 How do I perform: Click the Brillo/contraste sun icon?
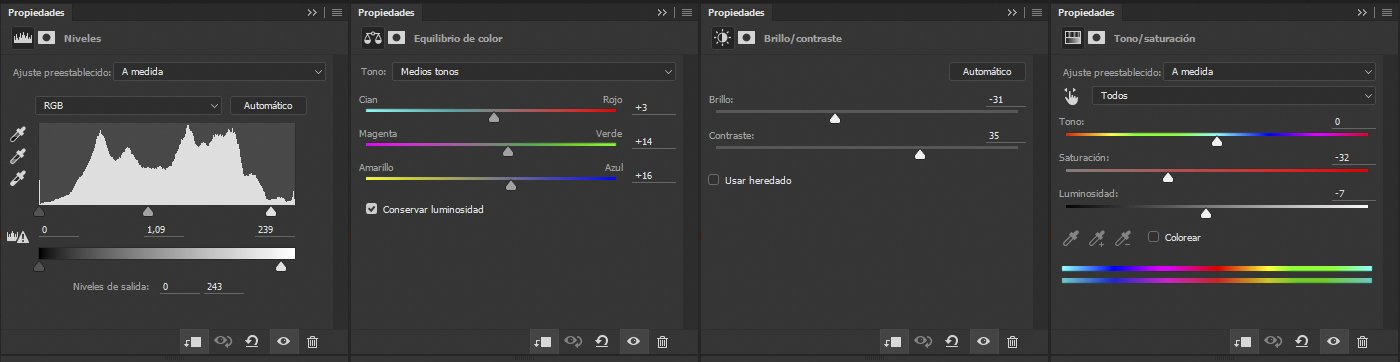tap(722, 38)
